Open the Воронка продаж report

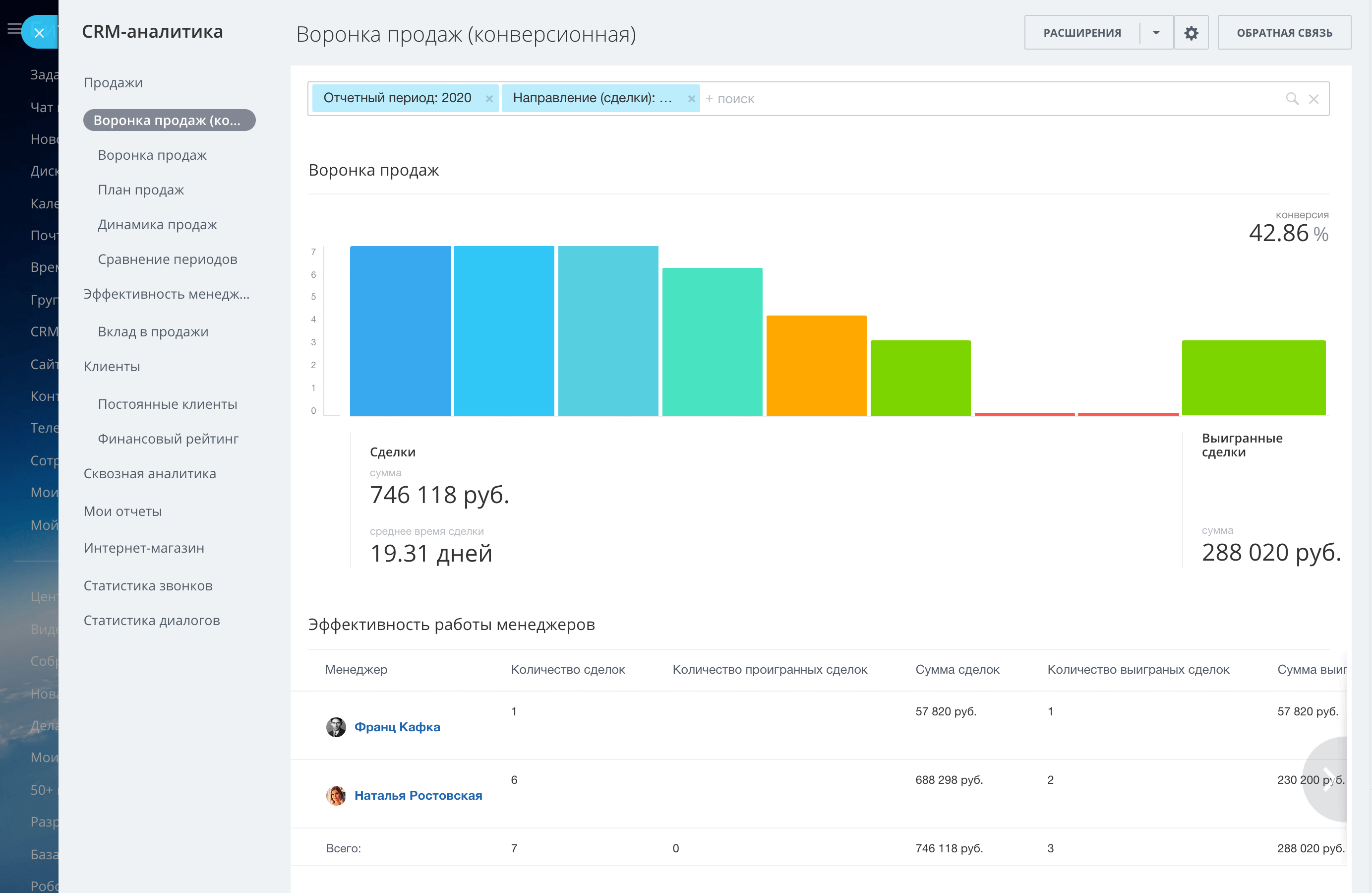[152, 155]
